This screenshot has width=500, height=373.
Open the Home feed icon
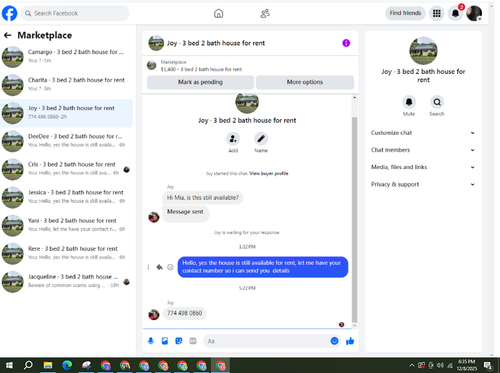(218, 13)
